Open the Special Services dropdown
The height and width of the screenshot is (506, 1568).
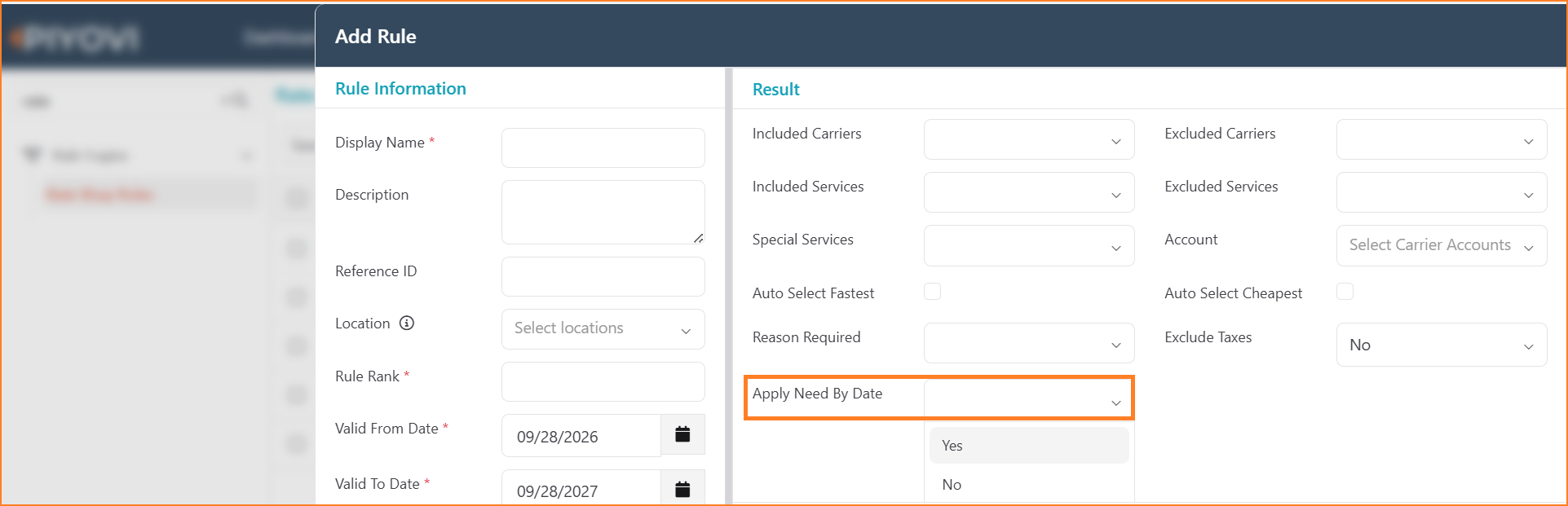(1029, 245)
